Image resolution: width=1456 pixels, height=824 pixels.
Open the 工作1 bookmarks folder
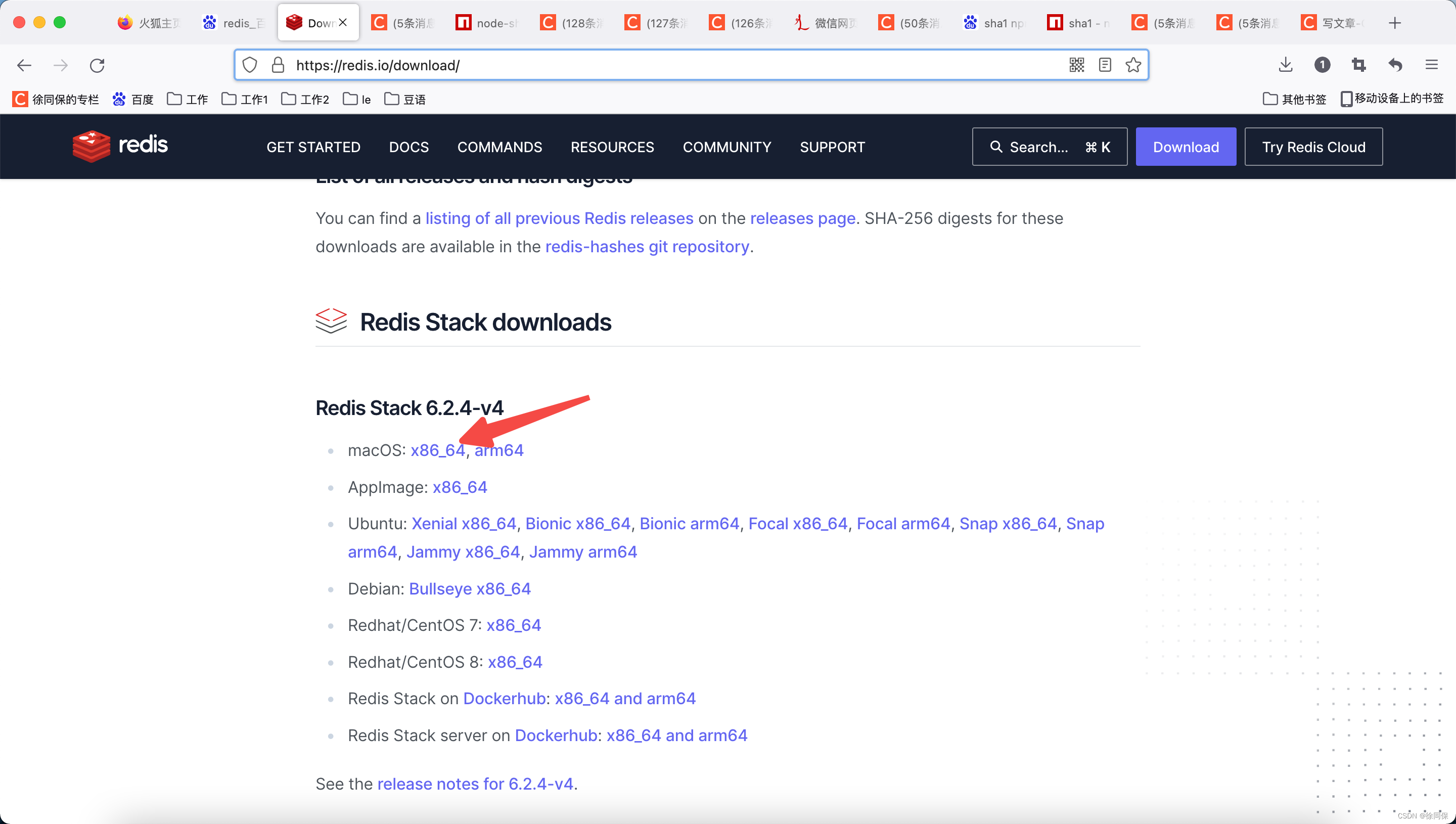tap(245, 99)
